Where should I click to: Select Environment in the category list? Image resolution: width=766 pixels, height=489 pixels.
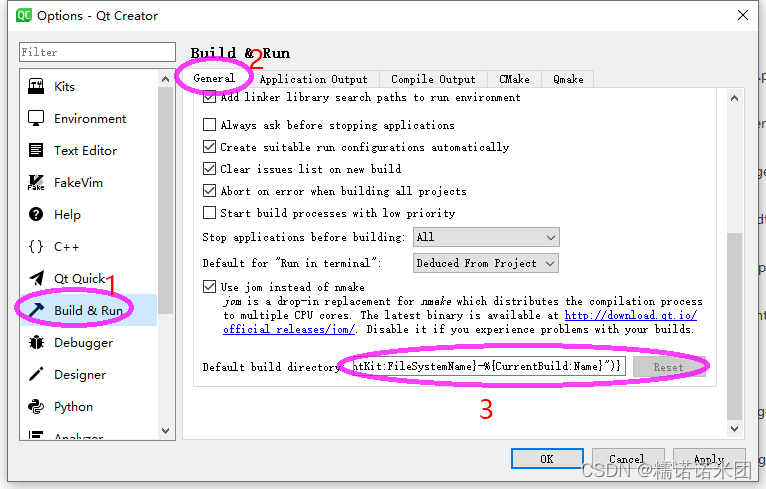pyautogui.click(x=90, y=119)
